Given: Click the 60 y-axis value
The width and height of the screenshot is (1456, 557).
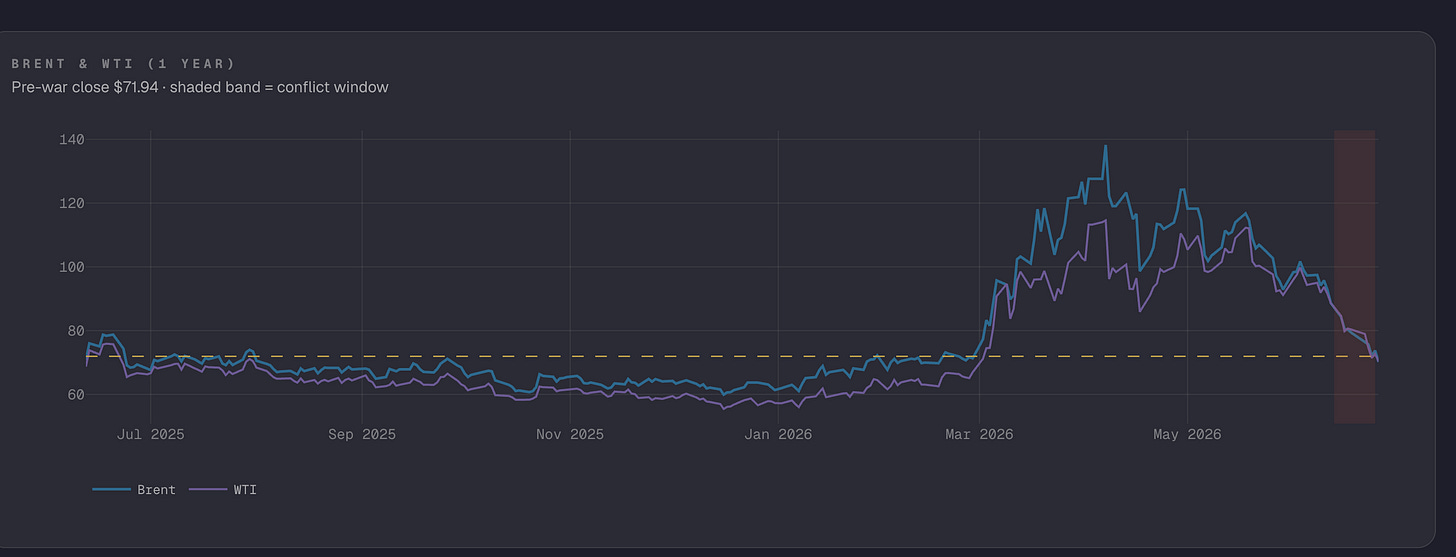Looking at the screenshot, I should click(x=75, y=395).
